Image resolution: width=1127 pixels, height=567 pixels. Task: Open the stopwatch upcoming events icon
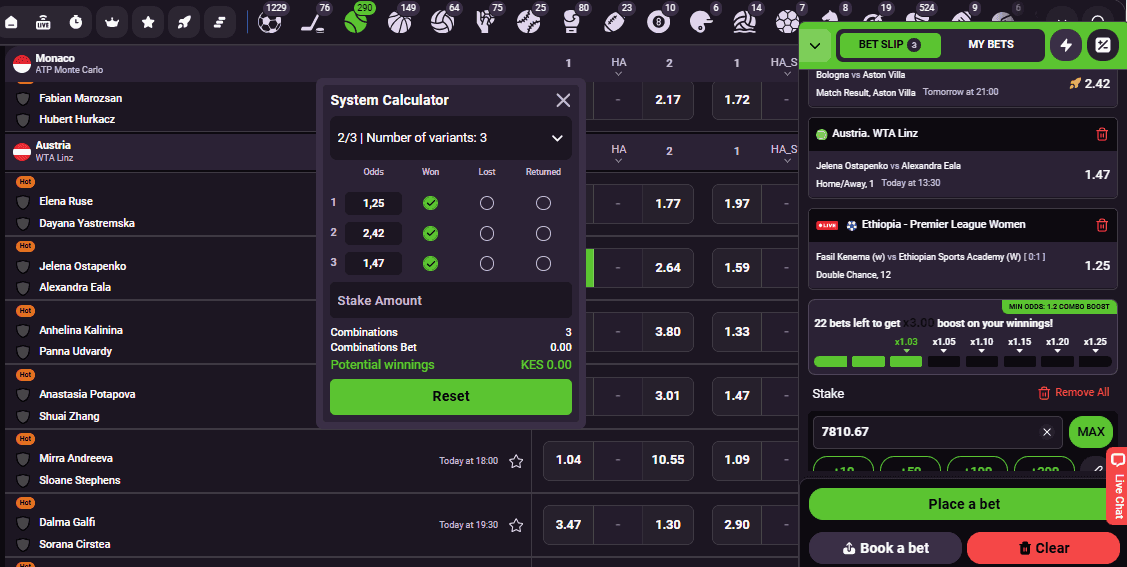tap(75, 22)
